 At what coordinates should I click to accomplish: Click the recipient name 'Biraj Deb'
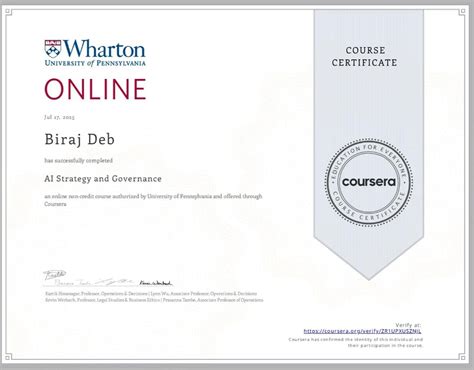pos(80,139)
